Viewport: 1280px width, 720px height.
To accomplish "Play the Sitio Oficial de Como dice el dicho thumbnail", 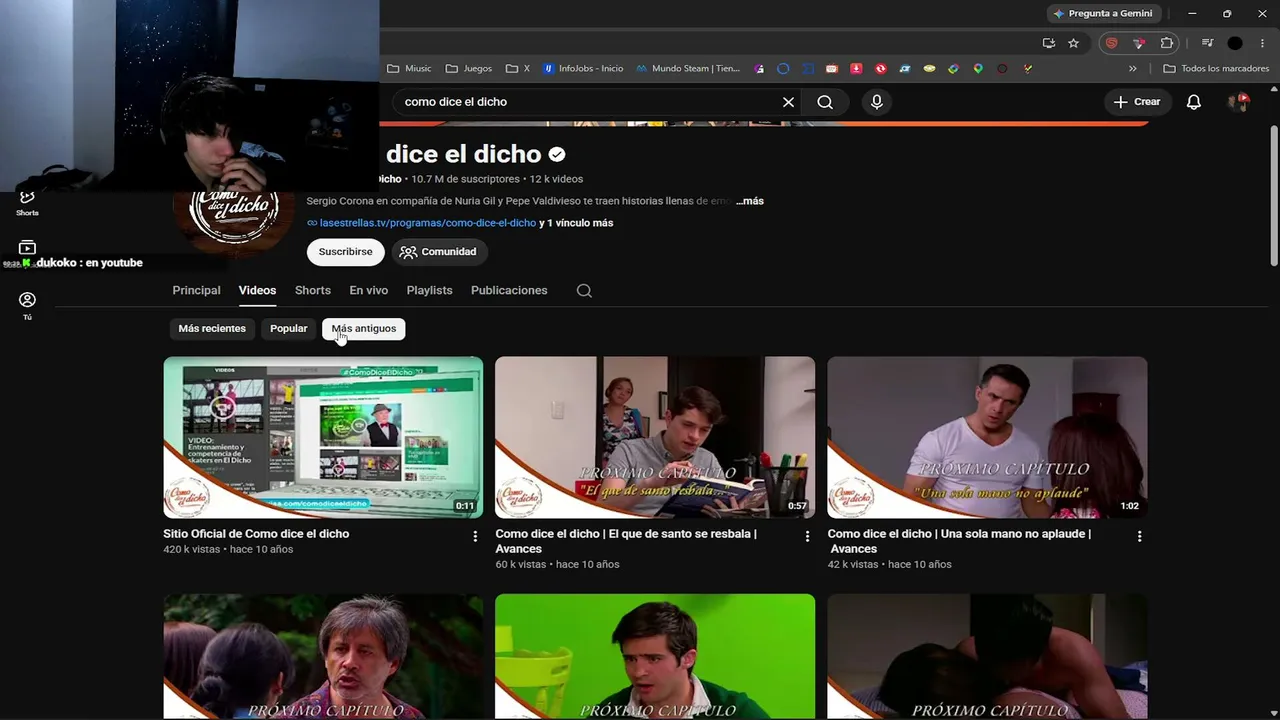I will [323, 437].
